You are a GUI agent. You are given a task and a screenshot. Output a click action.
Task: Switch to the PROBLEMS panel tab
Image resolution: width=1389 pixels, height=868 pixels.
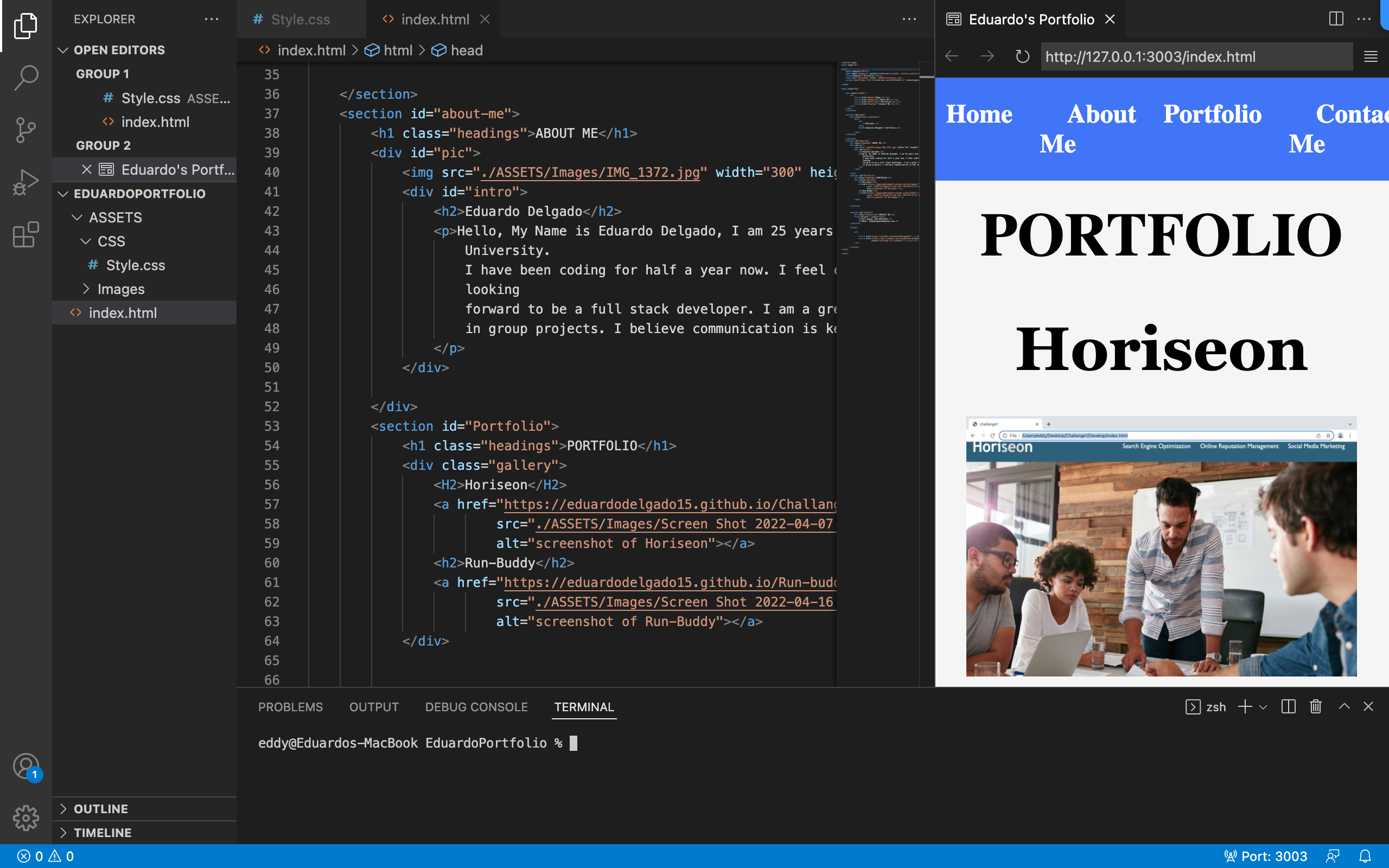coord(290,707)
